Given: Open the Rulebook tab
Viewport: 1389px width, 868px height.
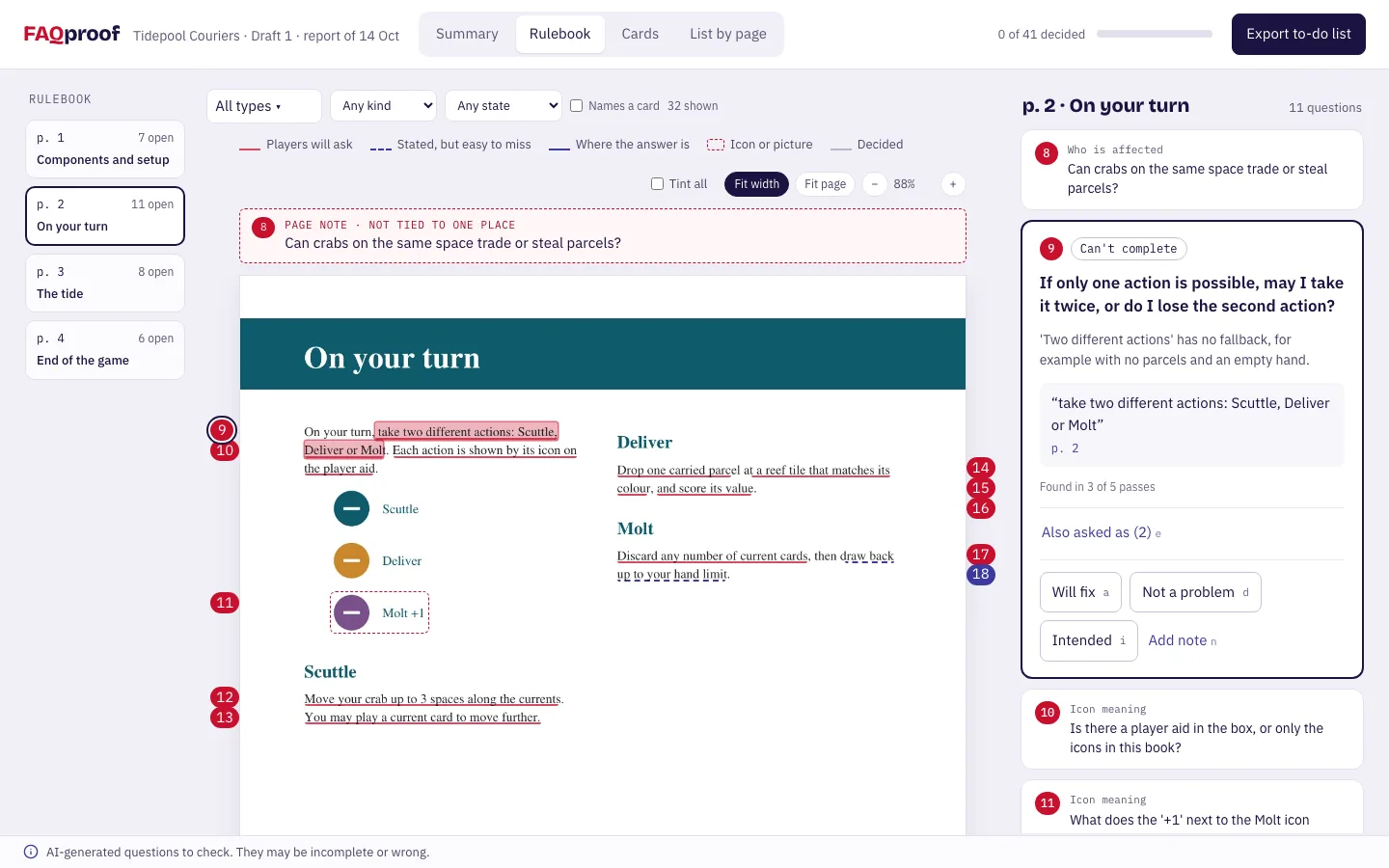Looking at the screenshot, I should pyautogui.click(x=559, y=34).
